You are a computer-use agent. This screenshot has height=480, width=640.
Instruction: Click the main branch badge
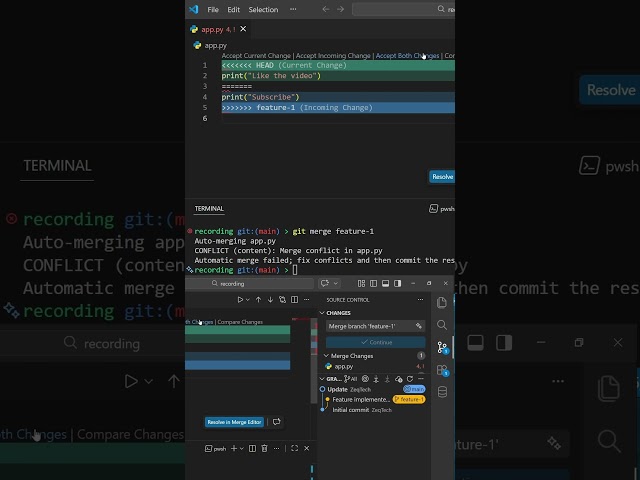[414, 389]
